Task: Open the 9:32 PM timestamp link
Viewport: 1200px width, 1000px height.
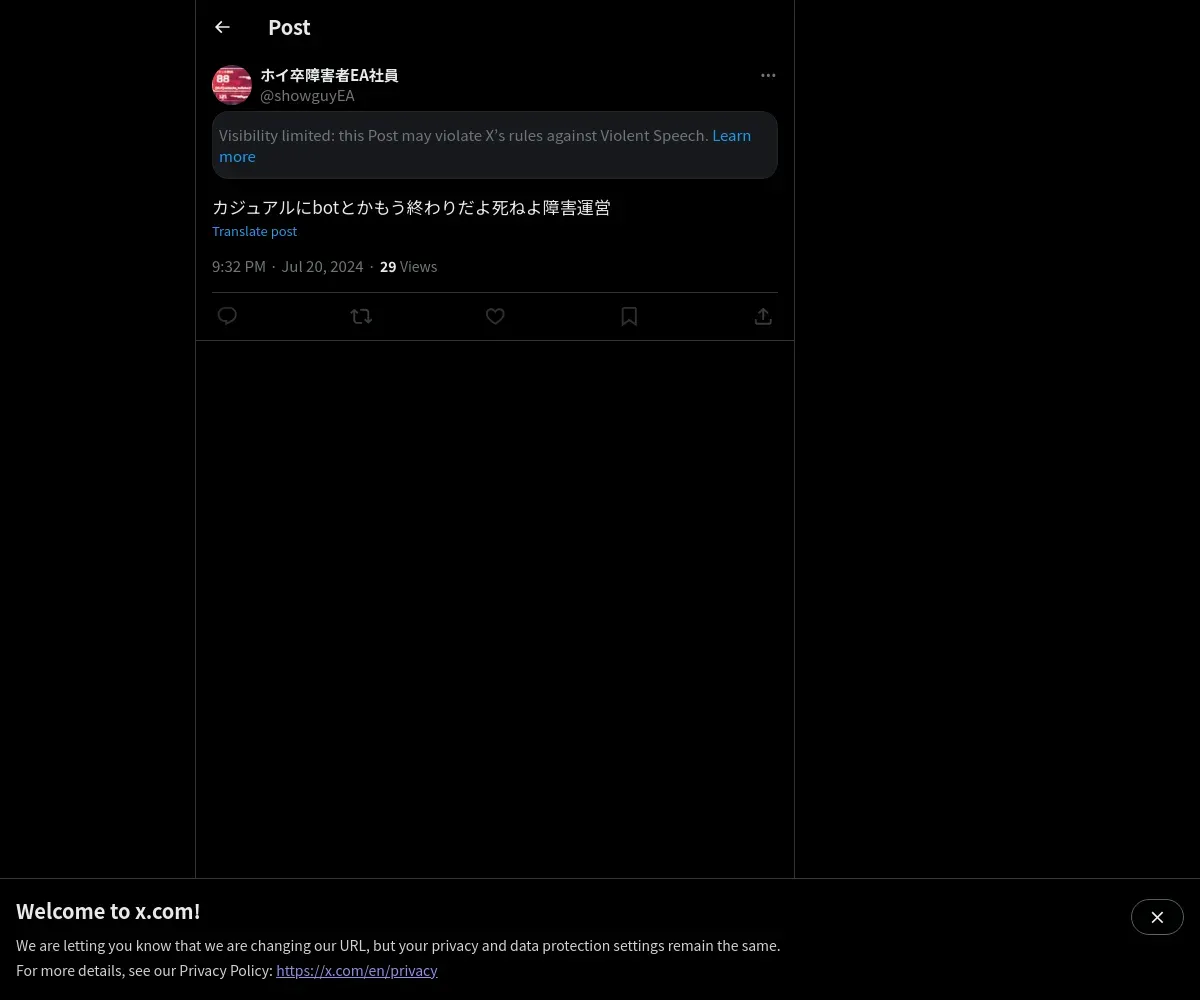Action: click(239, 267)
